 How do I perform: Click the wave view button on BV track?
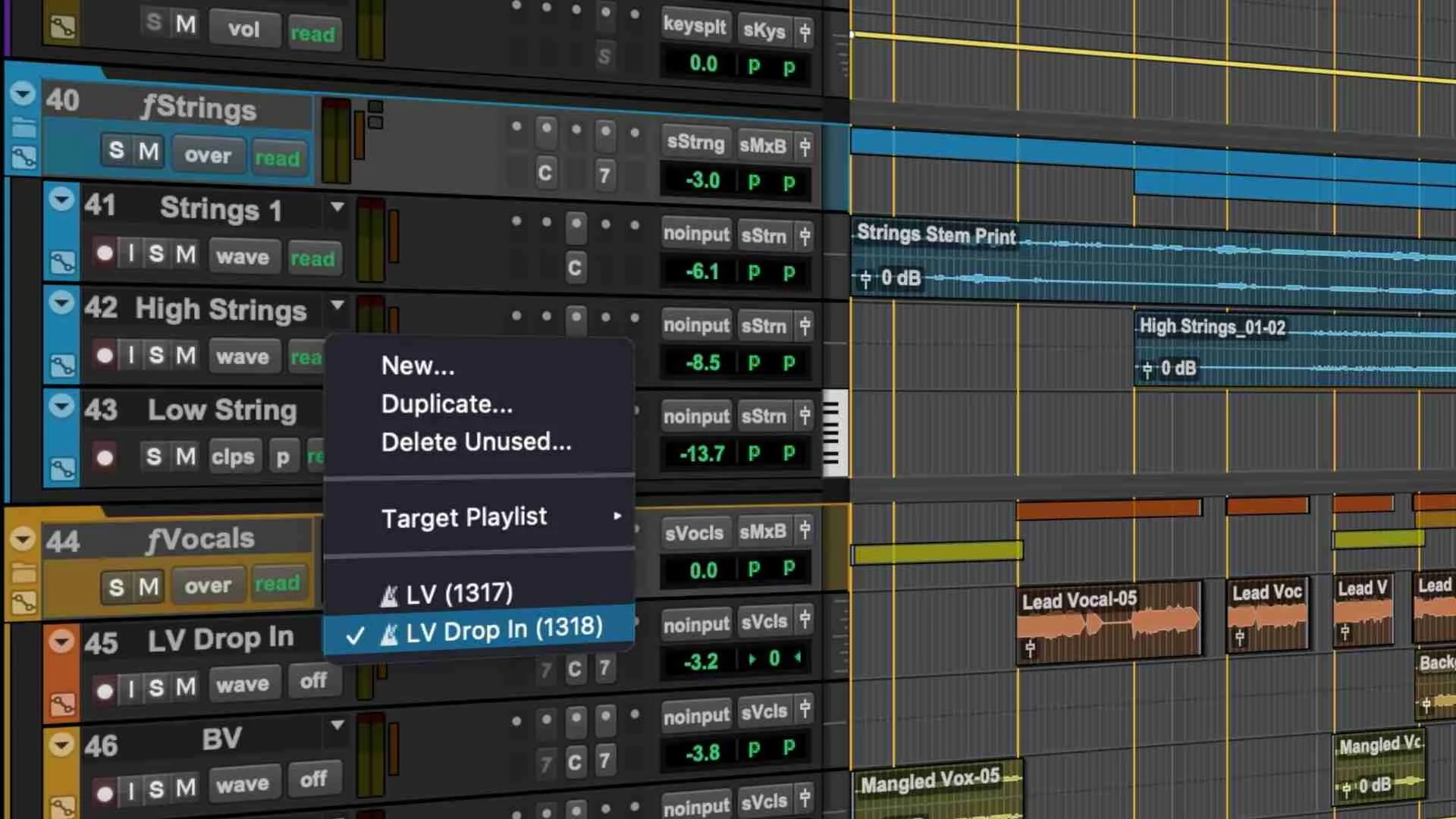click(x=243, y=784)
